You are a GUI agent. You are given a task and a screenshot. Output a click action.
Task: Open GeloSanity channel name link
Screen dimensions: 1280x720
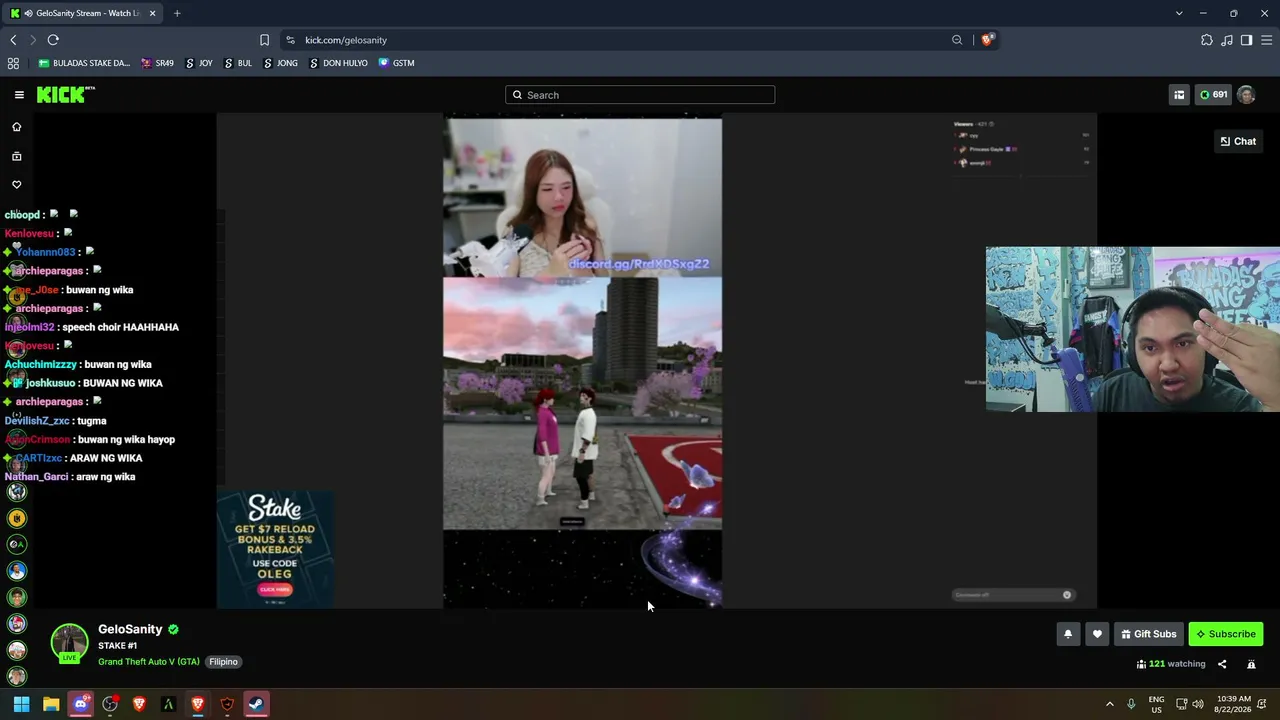click(x=130, y=629)
